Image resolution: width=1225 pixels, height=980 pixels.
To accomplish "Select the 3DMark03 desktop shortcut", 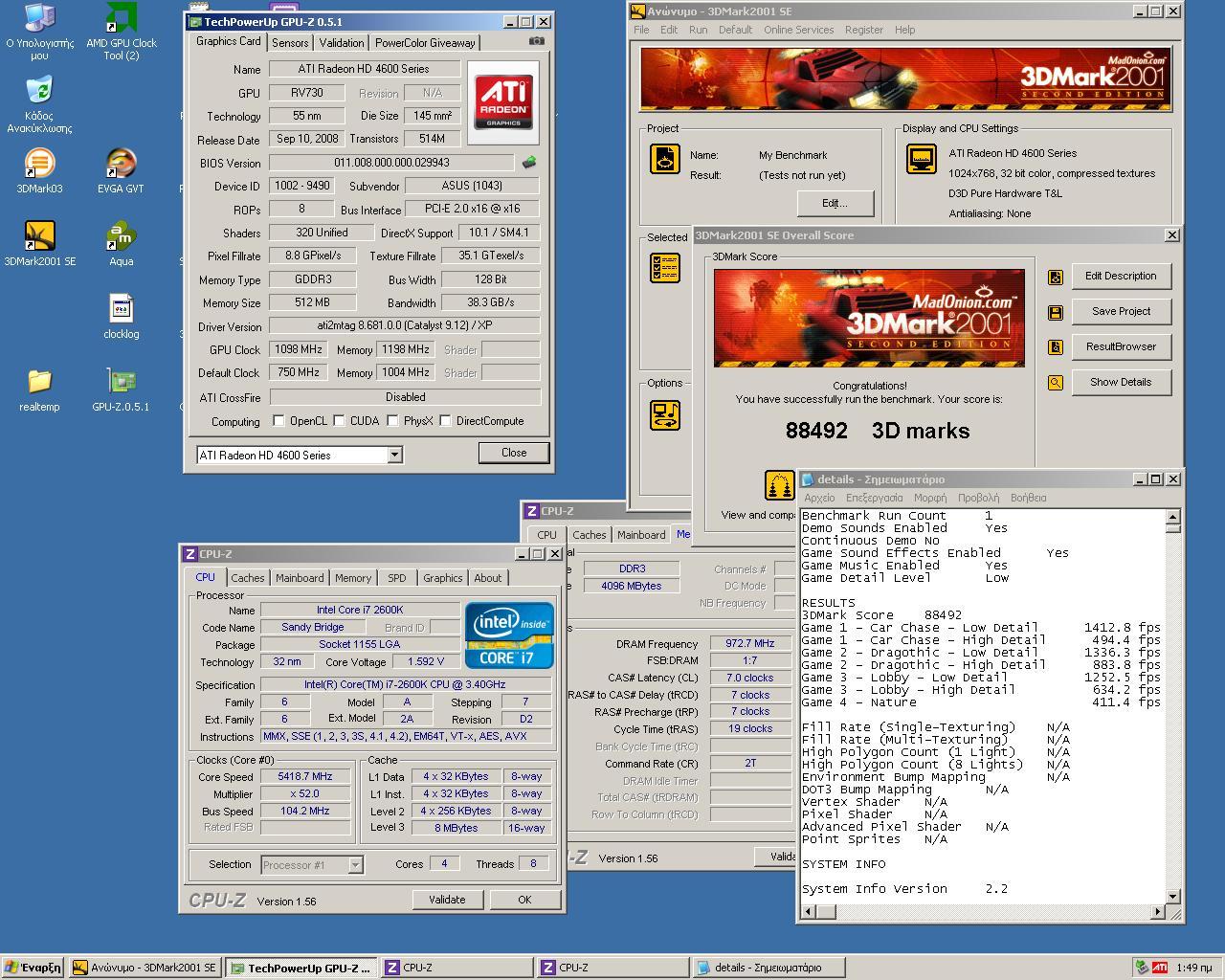I will 39,172.
